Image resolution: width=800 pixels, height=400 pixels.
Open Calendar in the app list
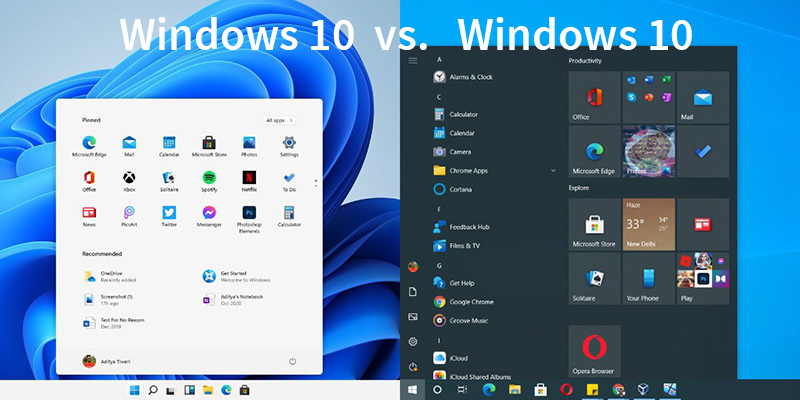[455, 133]
